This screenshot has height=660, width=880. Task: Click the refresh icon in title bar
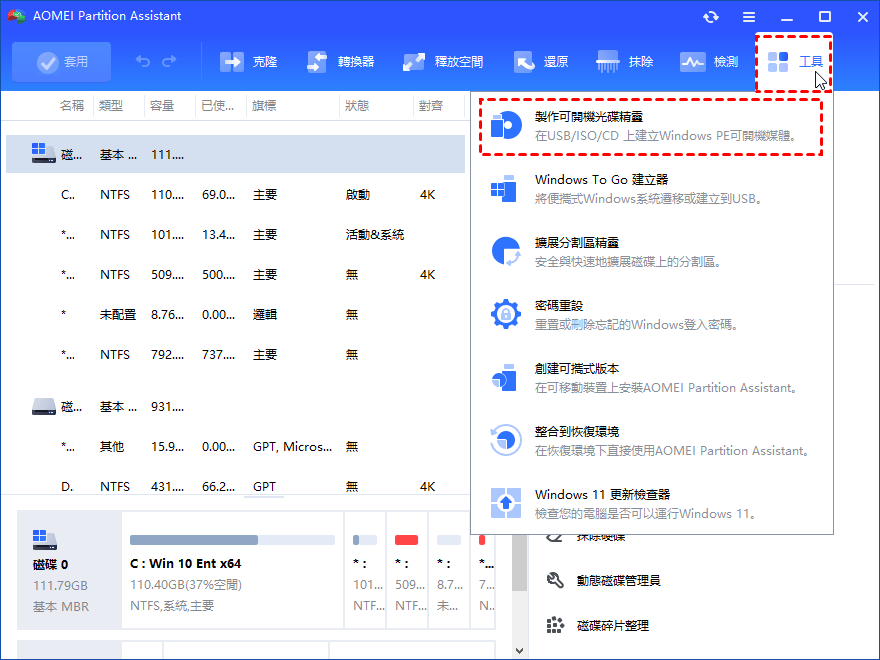click(711, 17)
